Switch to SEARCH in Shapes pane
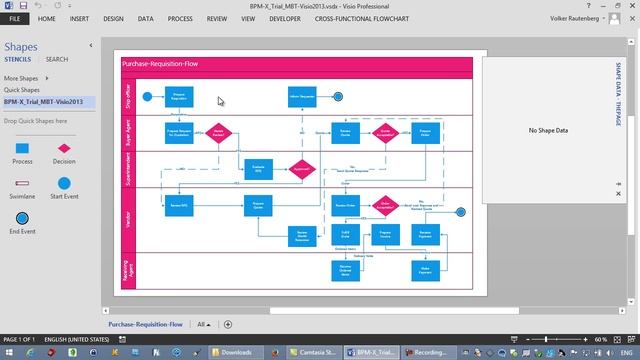640x360 pixels. (57, 60)
